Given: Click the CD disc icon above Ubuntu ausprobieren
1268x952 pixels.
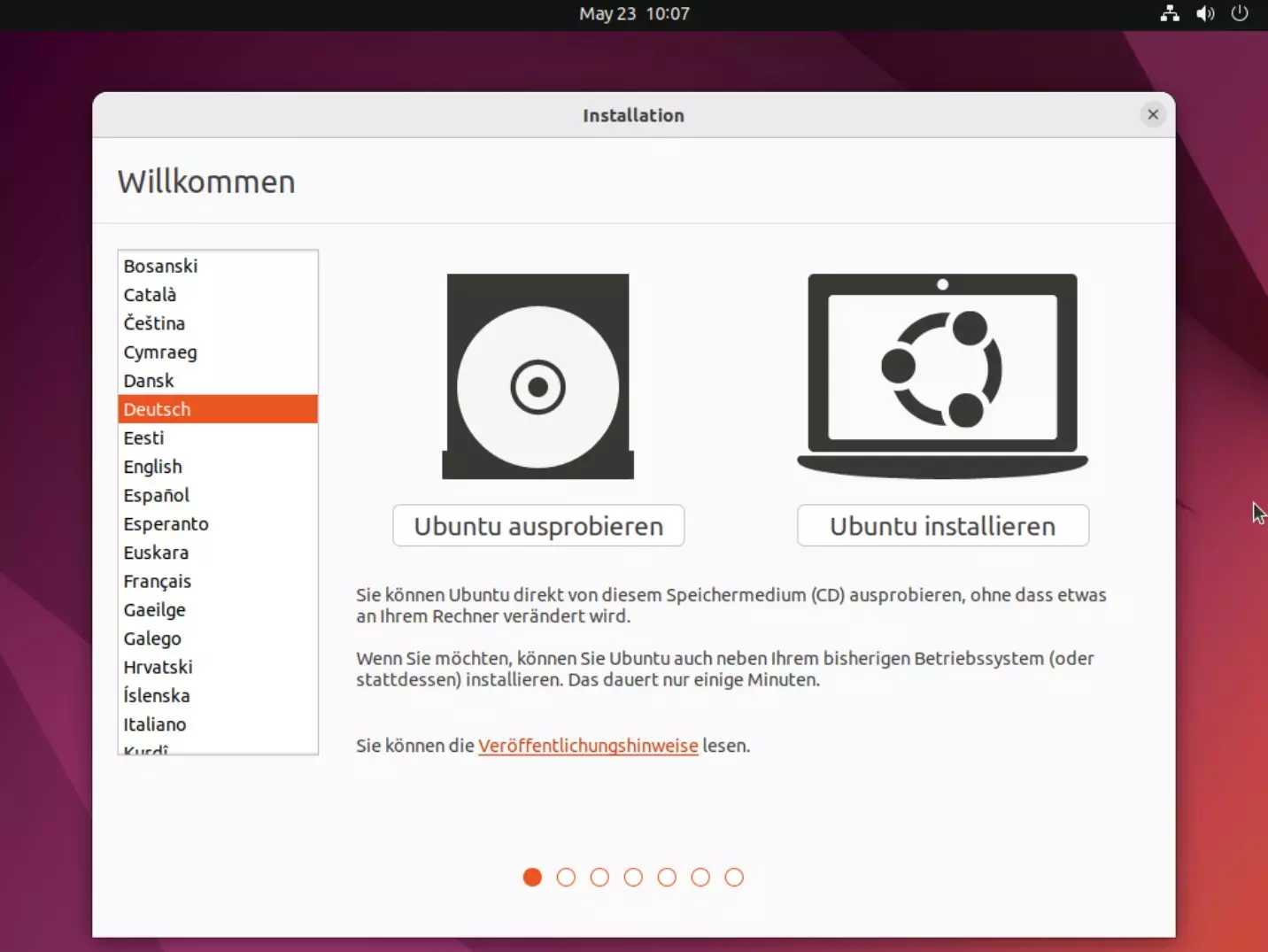Looking at the screenshot, I should point(537,376).
